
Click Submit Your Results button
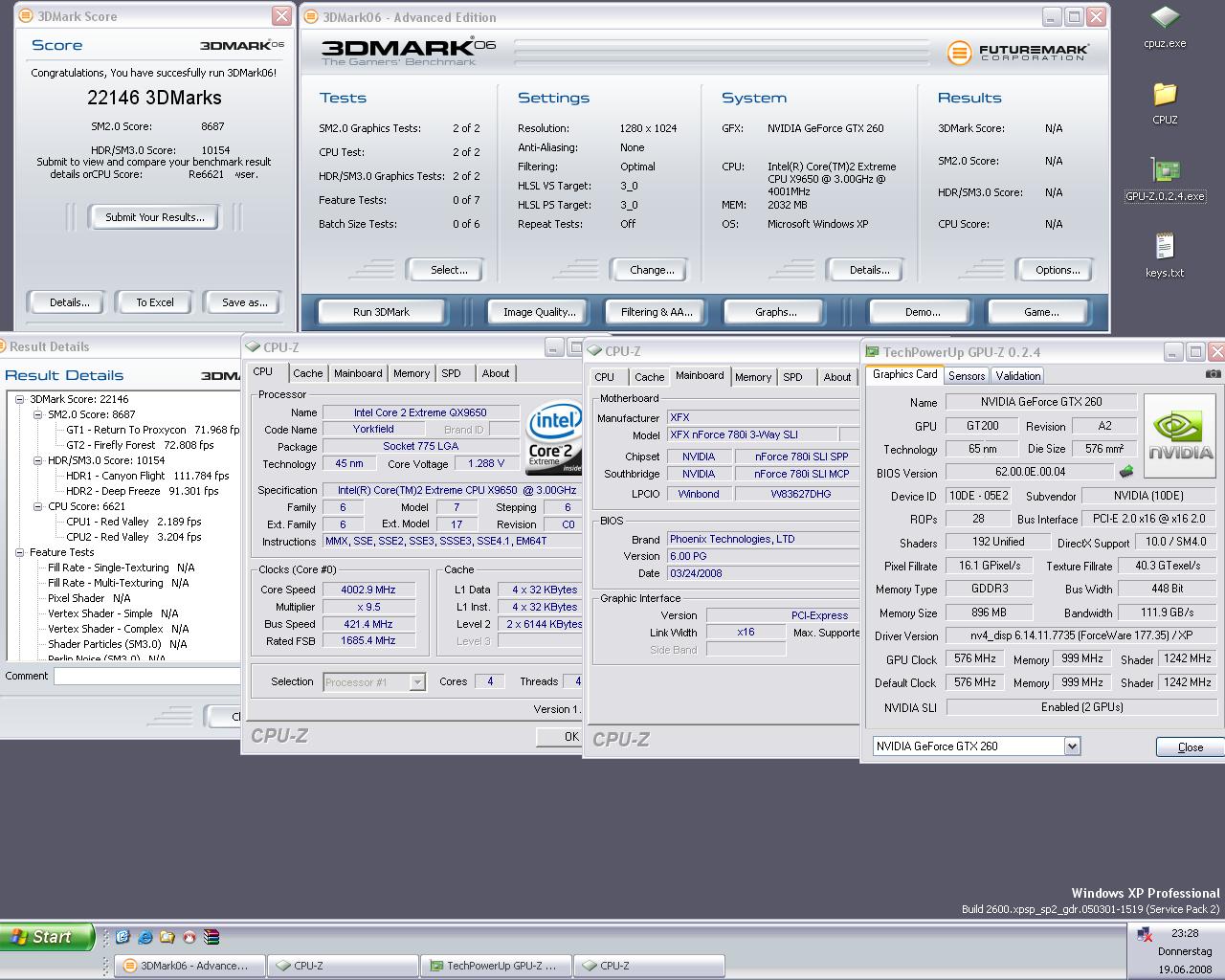[154, 217]
